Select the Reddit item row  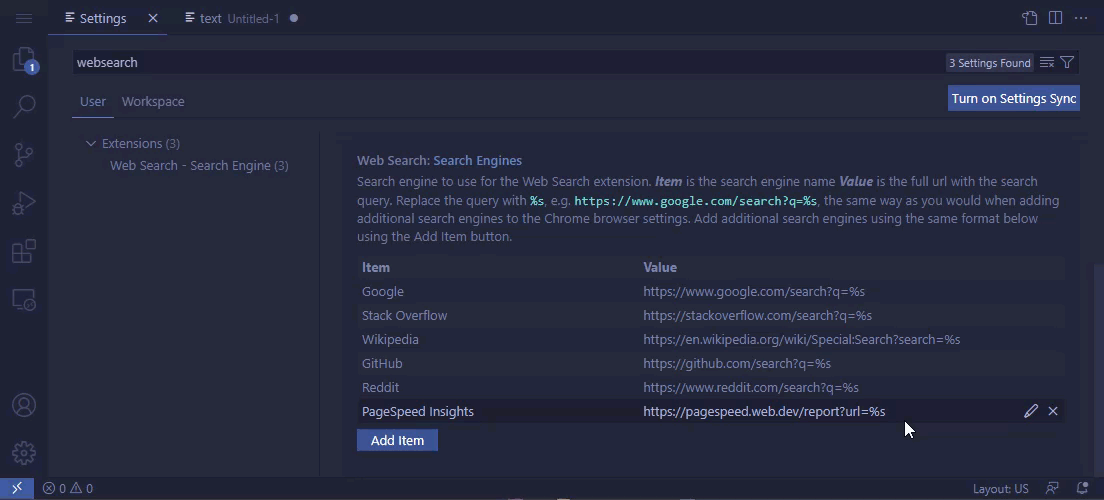pos(710,387)
